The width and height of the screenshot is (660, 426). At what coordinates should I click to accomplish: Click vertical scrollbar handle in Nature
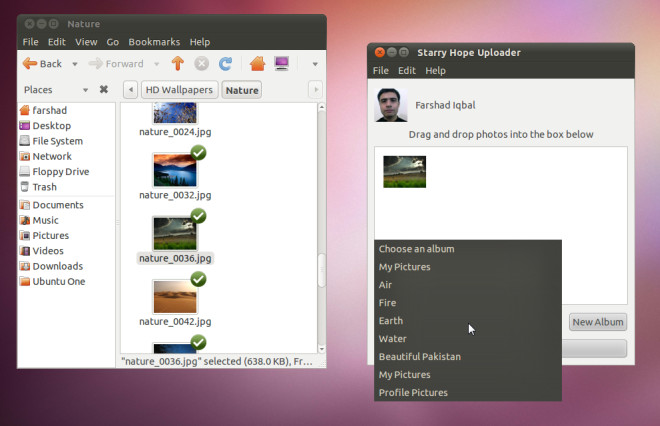coord(322,270)
